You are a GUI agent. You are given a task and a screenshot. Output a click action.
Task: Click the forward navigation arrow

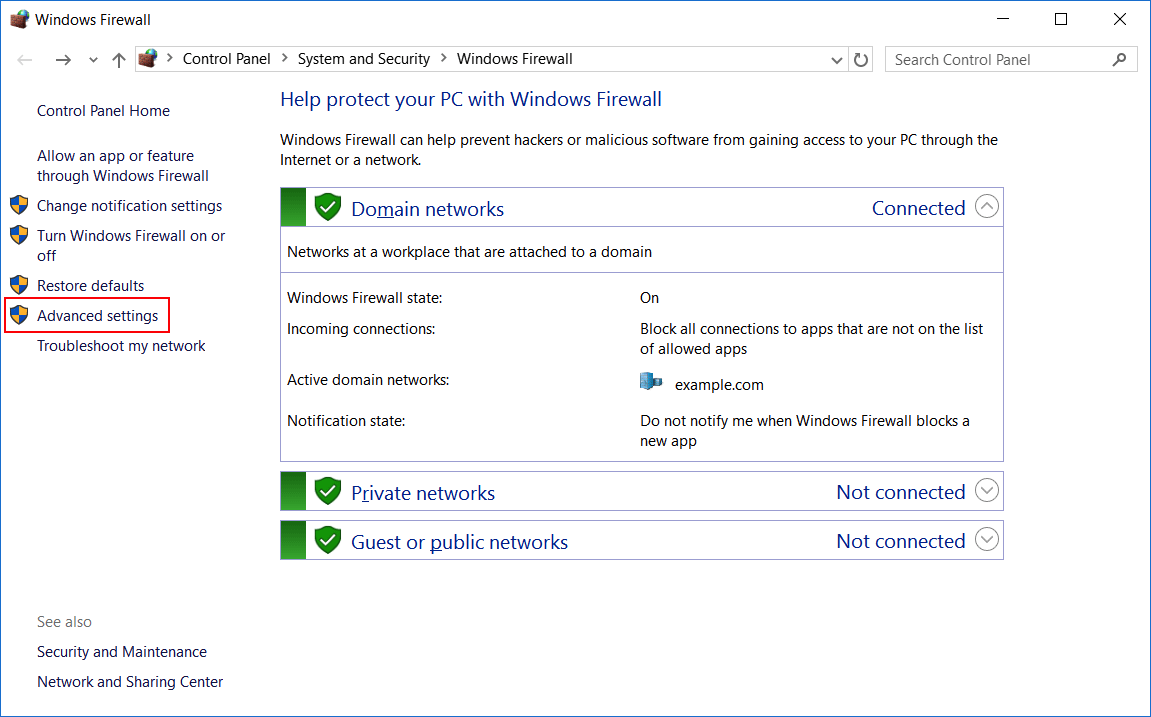63,60
